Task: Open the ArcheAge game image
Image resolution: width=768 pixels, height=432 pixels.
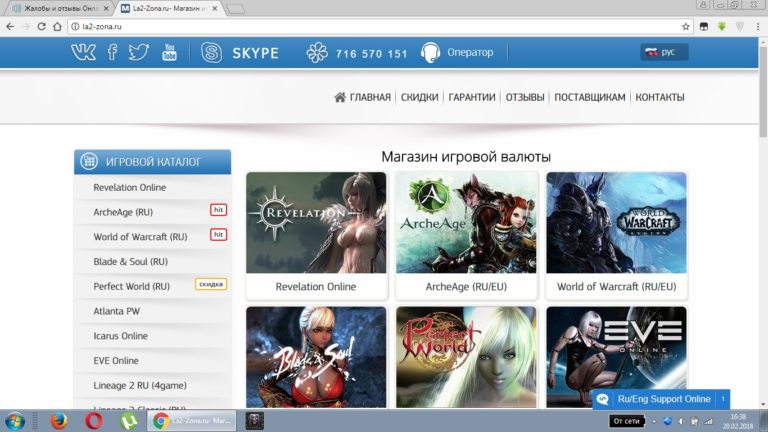Action: 466,222
